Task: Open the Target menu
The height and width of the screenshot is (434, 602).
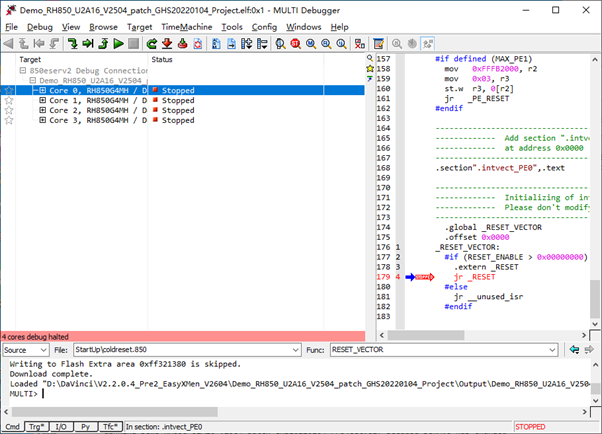Action: (x=139, y=27)
